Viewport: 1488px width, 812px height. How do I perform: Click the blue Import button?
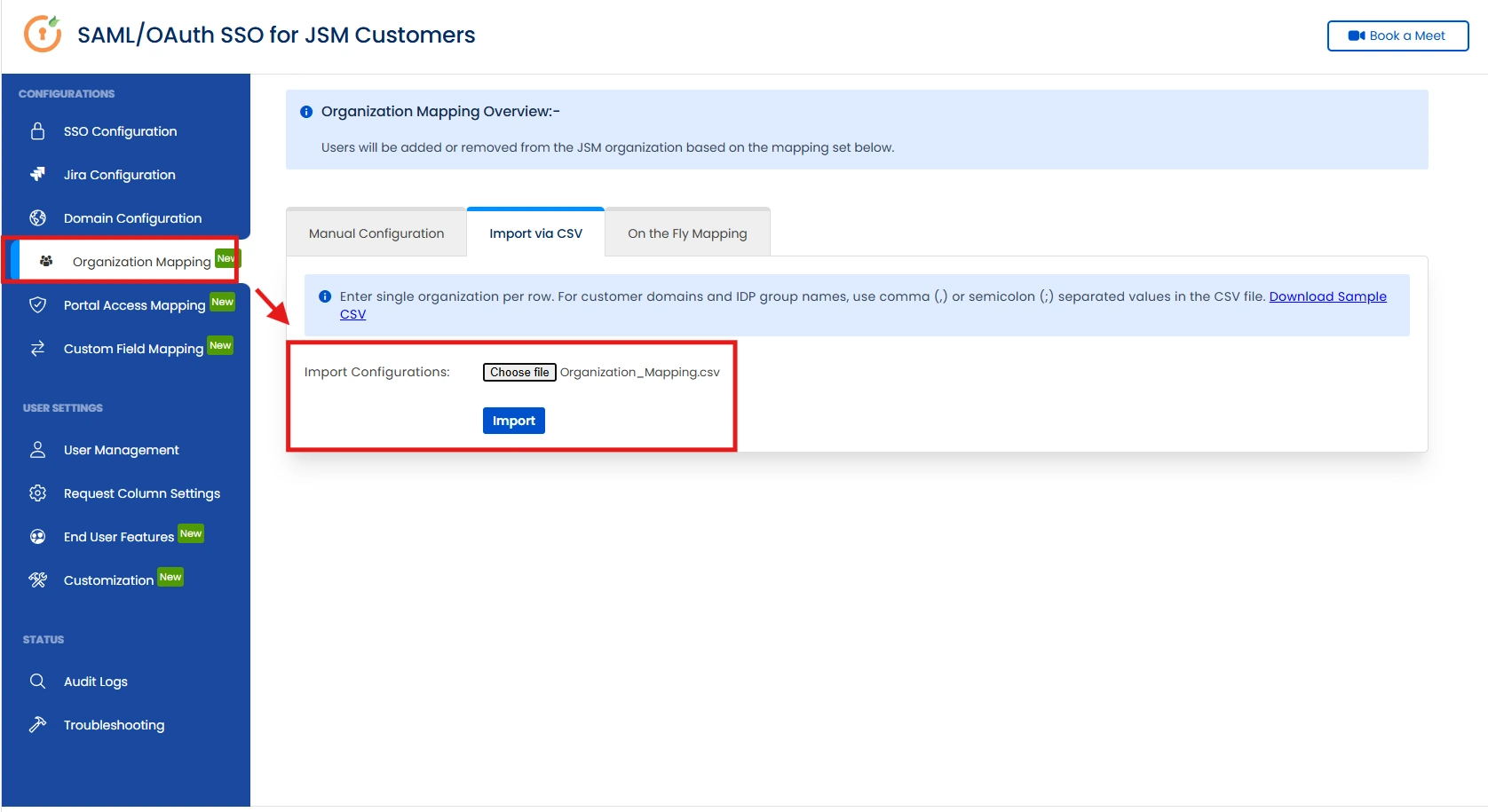pyautogui.click(x=514, y=421)
